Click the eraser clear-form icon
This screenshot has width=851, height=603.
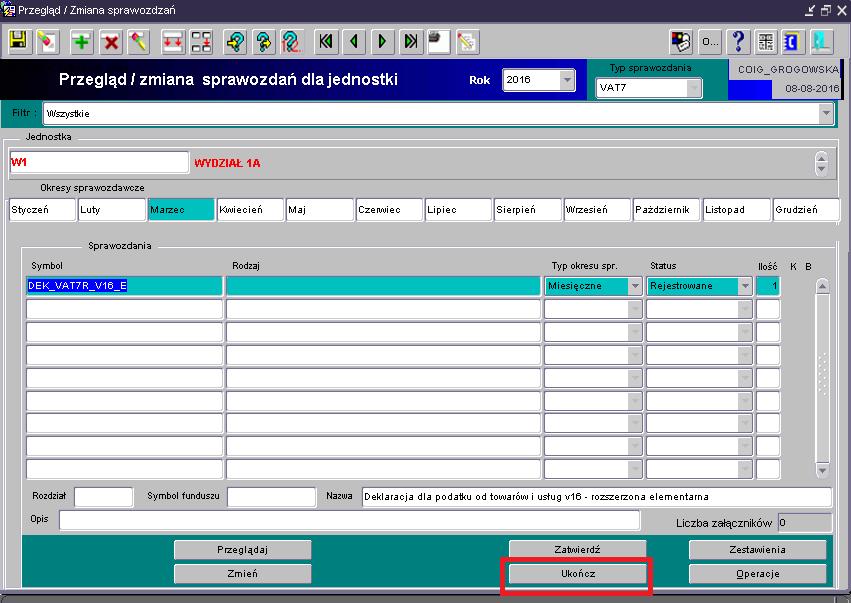pos(48,41)
